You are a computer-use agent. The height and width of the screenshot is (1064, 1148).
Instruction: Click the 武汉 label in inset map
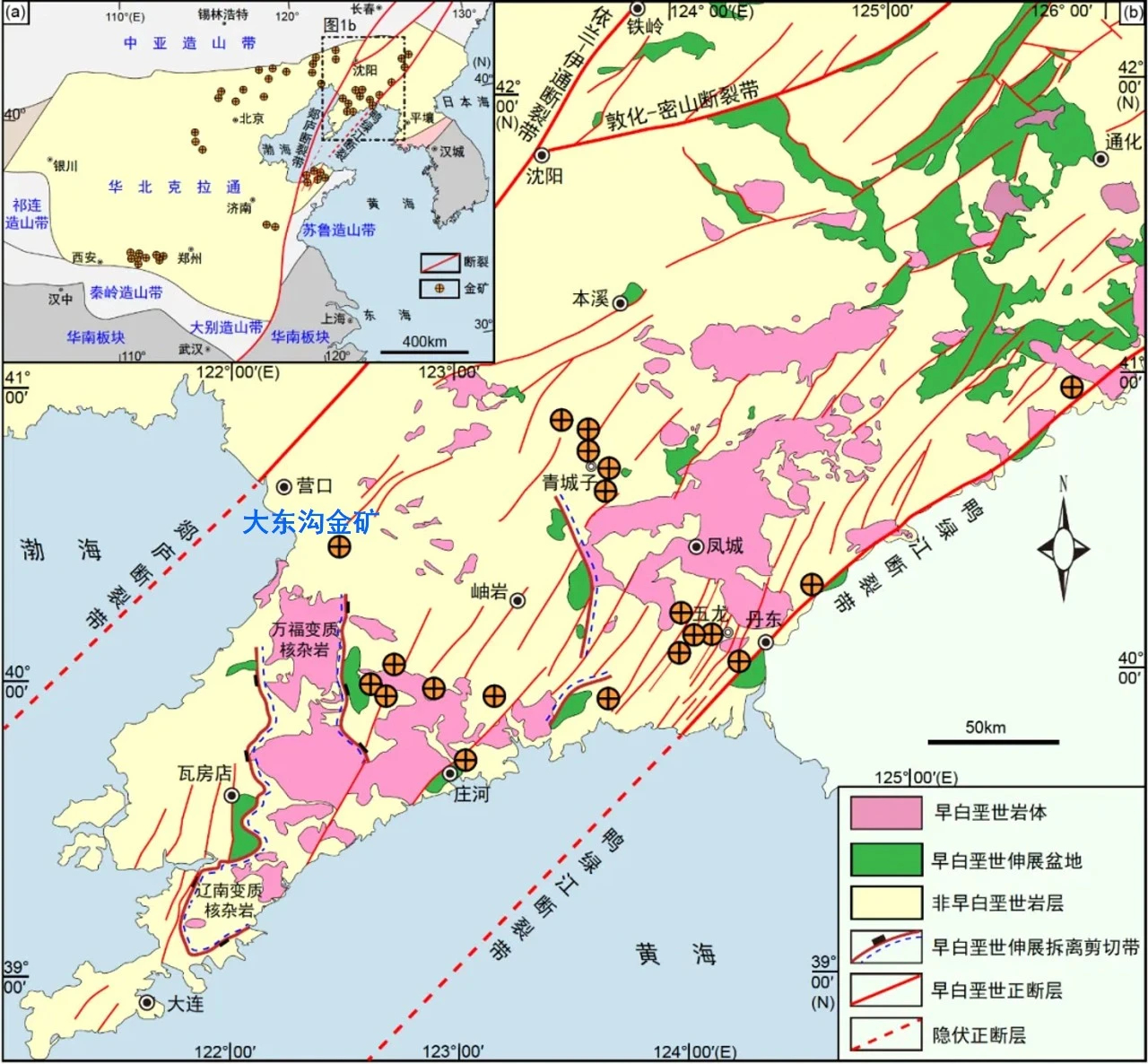point(190,349)
